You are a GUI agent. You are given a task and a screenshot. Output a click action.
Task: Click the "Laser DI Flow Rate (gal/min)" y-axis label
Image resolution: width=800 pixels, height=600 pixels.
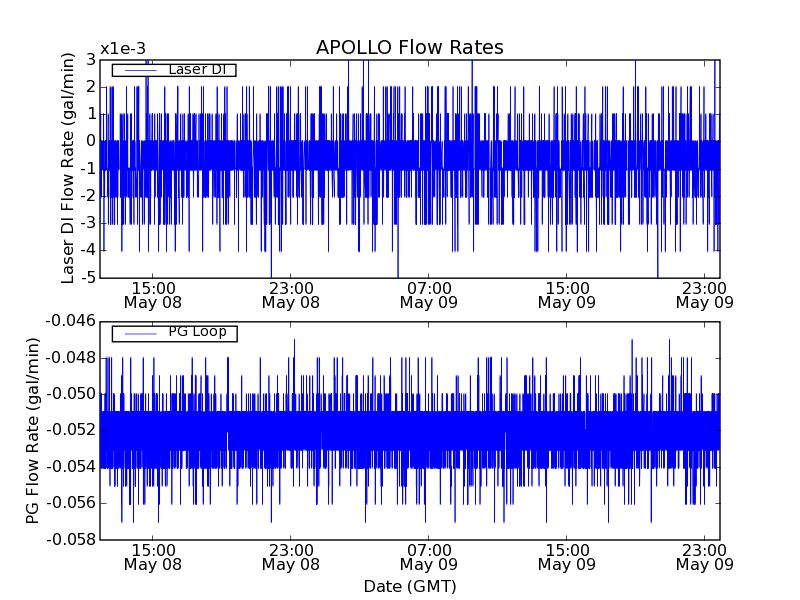68,169
